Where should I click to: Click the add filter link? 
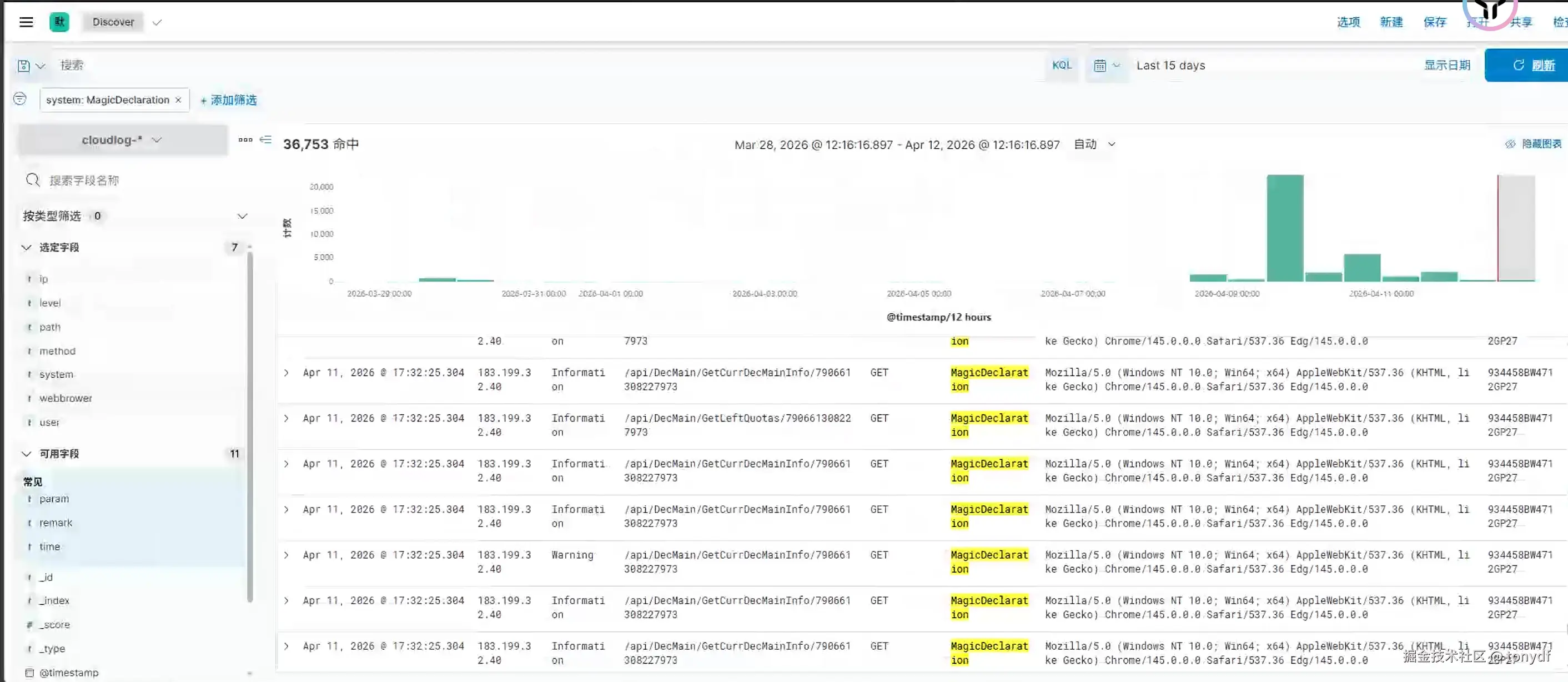229,100
